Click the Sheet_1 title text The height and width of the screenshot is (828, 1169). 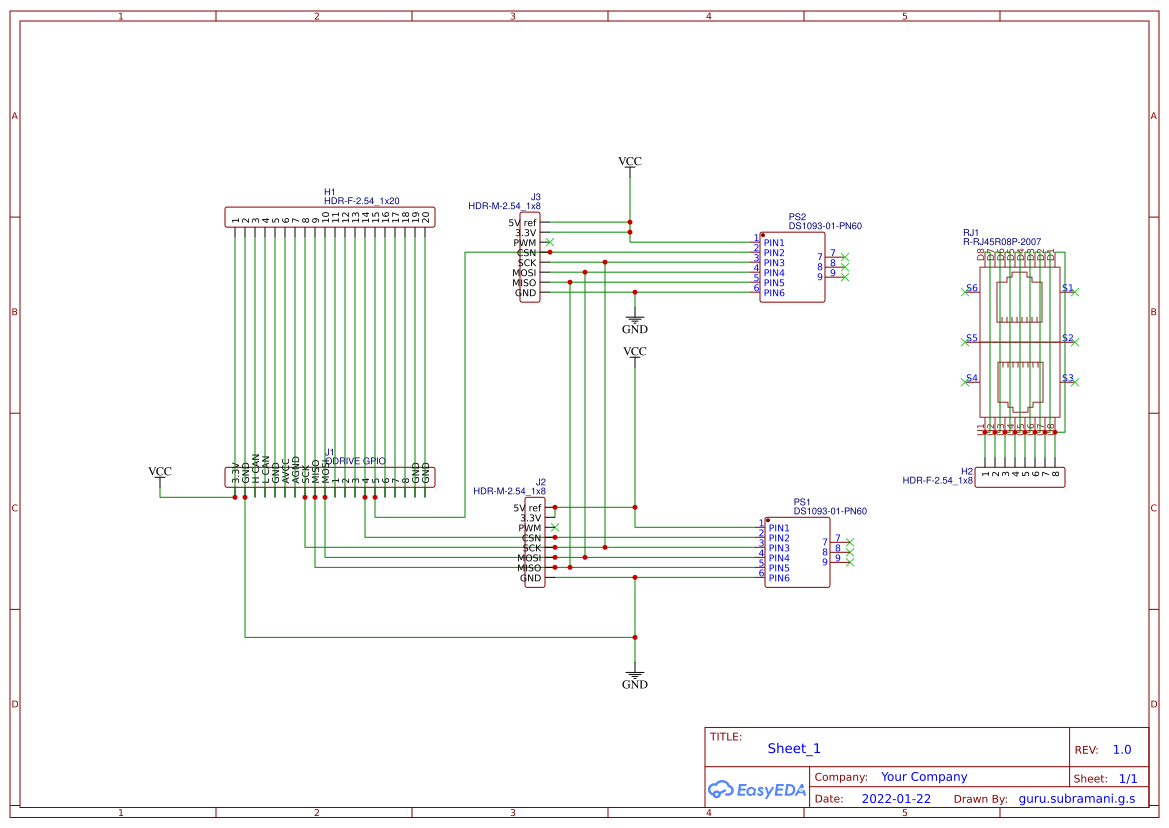pyautogui.click(x=791, y=747)
